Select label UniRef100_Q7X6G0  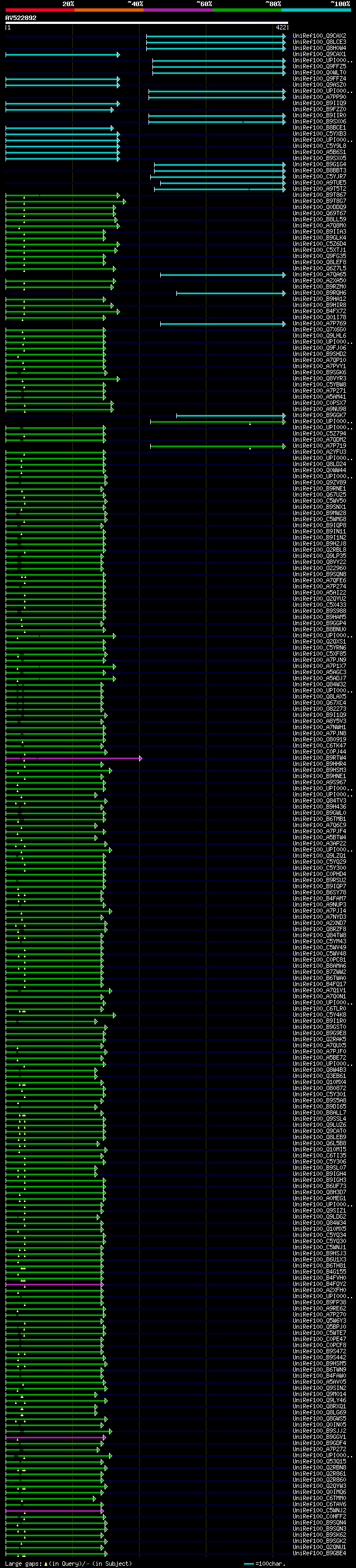(x=319, y=329)
